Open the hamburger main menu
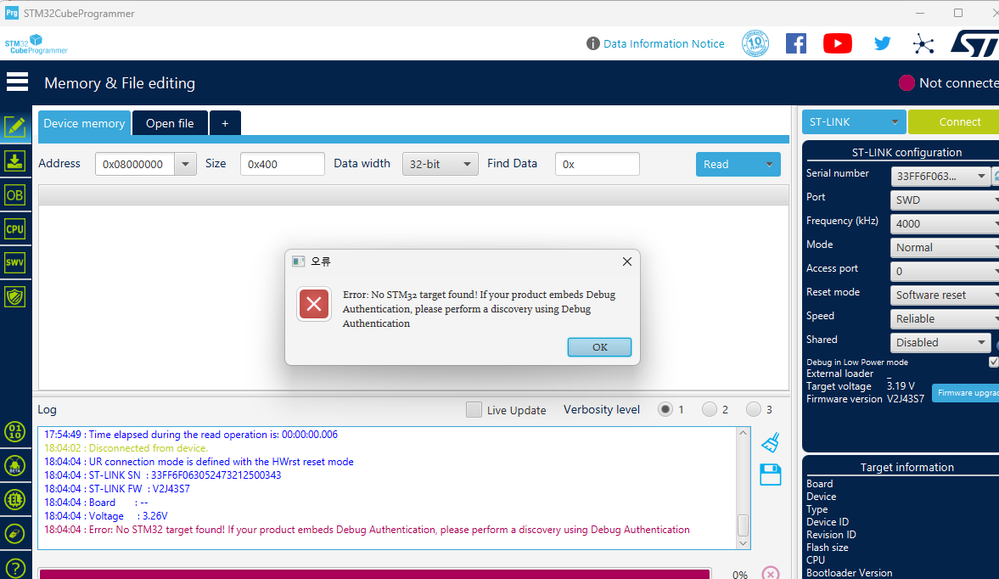Screen dimensions: 999x579 pyautogui.click(x=17, y=82)
